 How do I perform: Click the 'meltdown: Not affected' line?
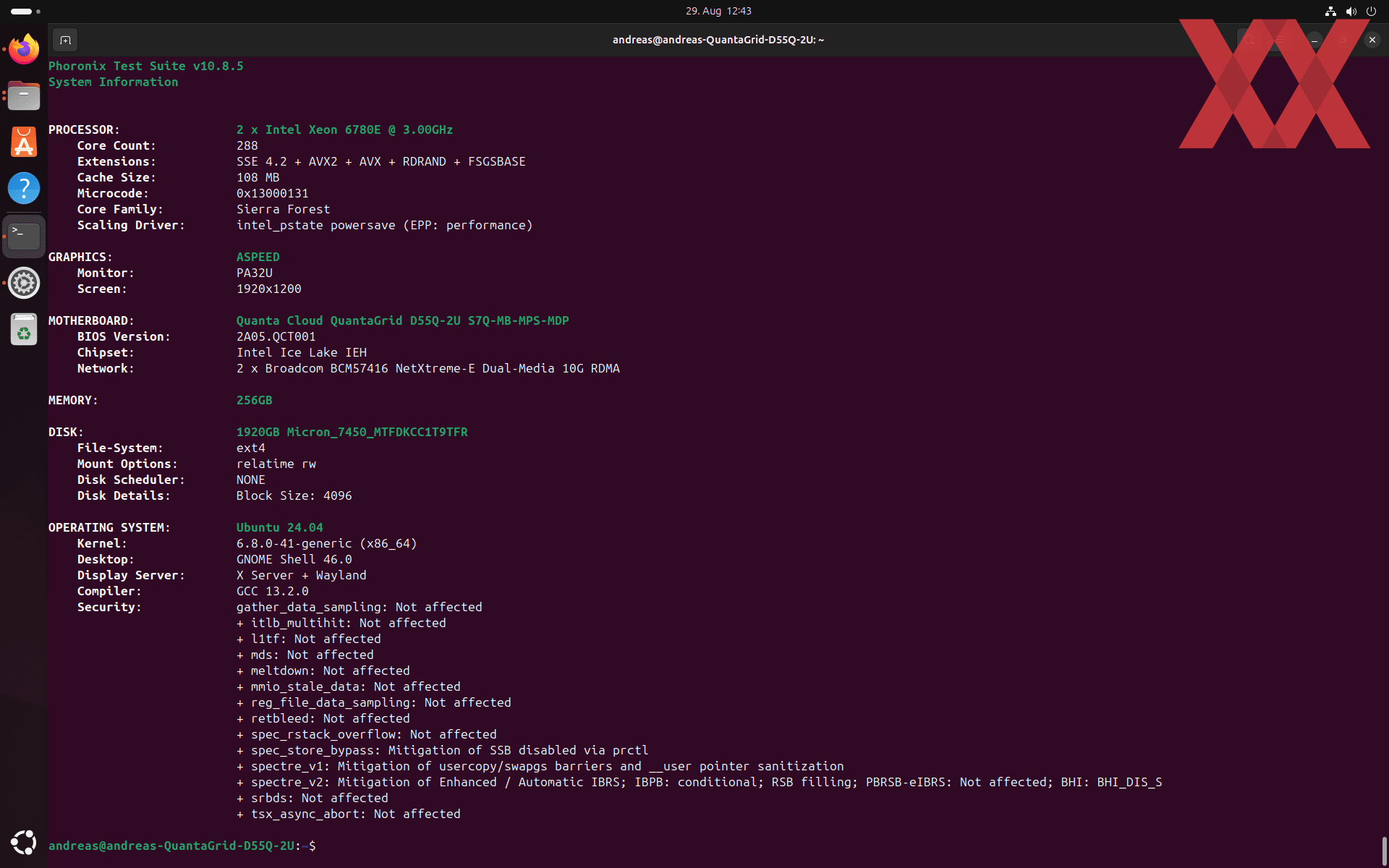(323, 671)
